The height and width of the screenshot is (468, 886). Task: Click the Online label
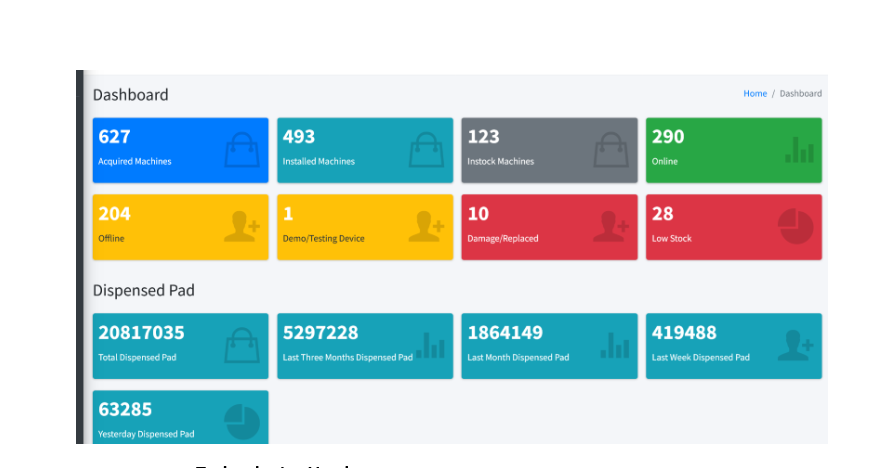(664, 161)
